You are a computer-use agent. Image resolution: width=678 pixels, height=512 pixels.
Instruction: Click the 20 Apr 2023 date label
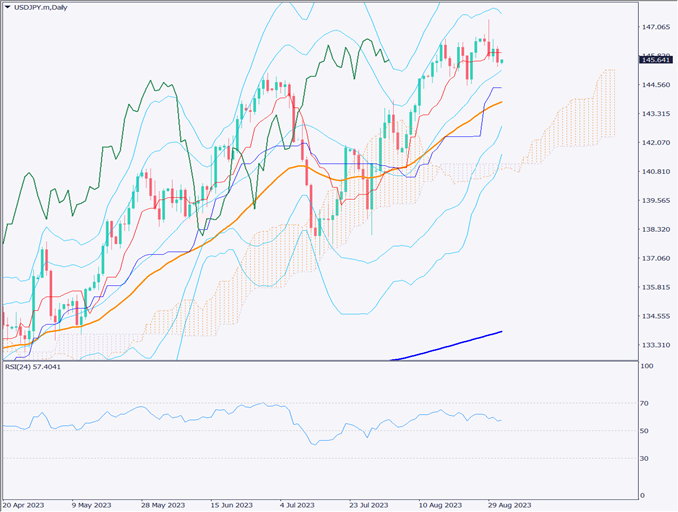click(x=24, y=504)
